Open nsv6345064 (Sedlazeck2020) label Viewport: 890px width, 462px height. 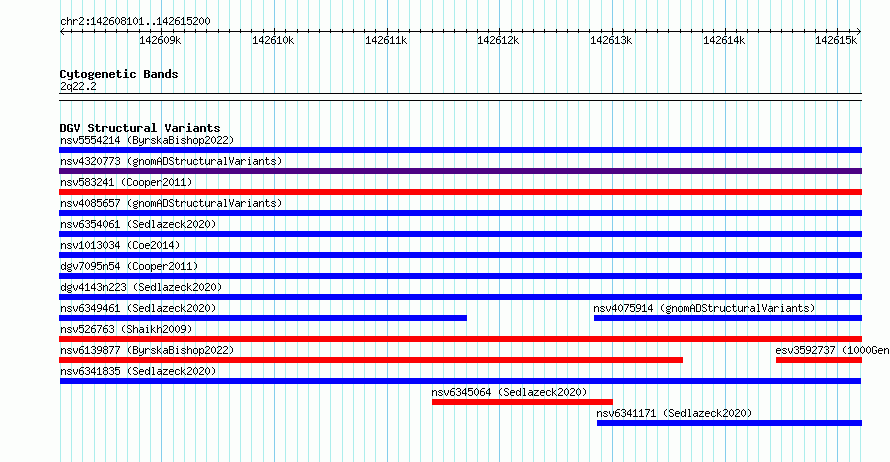point(509,392)
